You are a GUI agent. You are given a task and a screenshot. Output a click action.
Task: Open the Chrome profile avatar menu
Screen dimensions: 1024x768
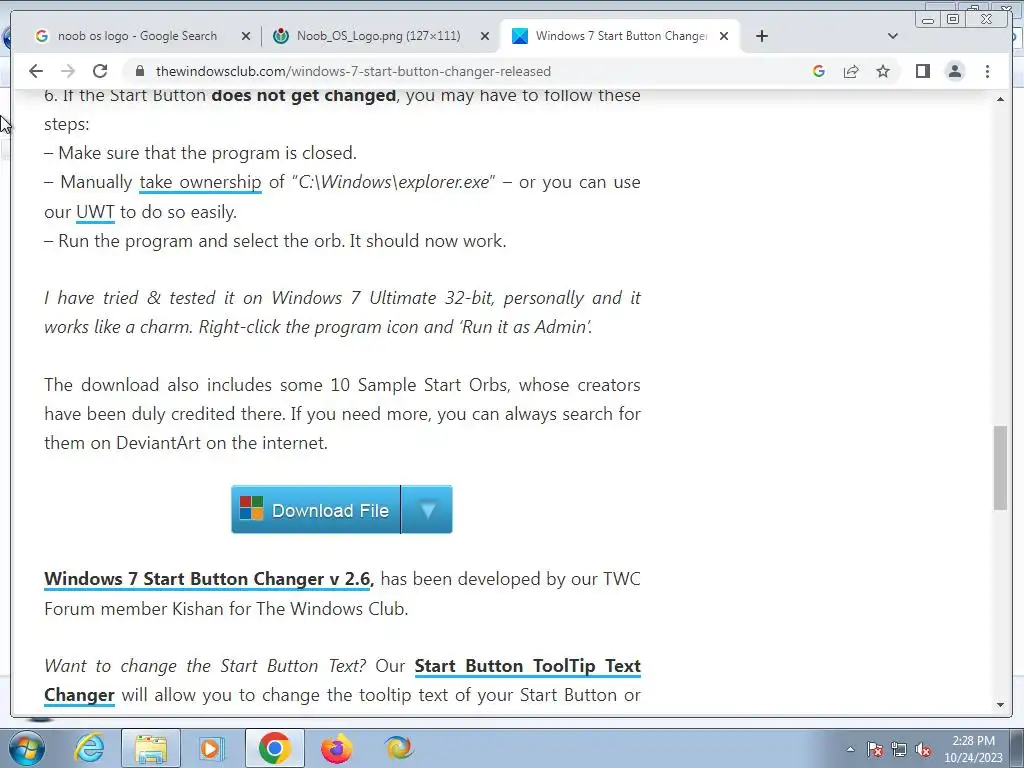[x=955, y=71]
